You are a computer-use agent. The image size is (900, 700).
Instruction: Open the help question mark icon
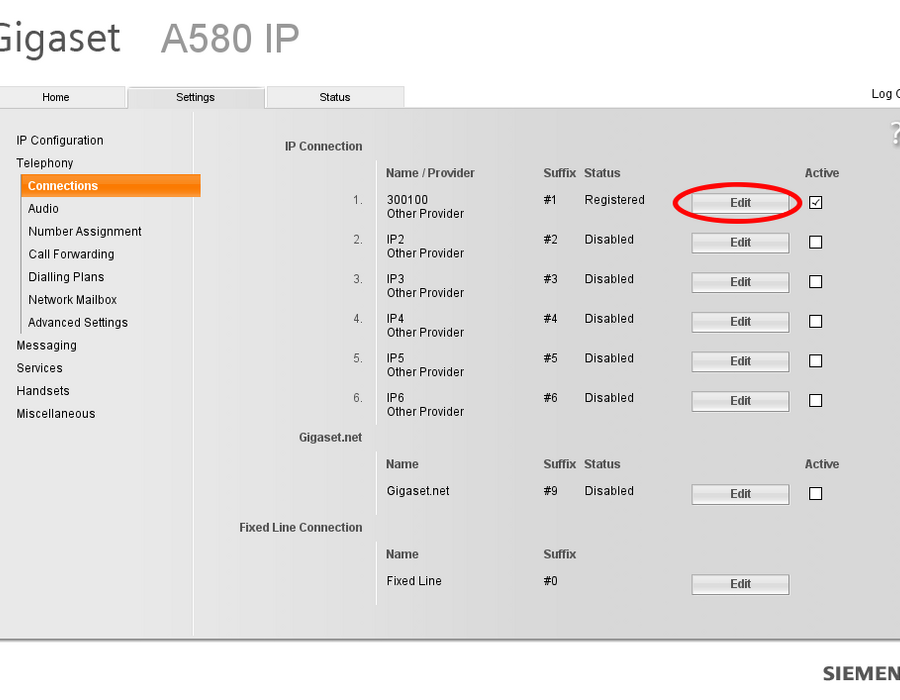895,133
